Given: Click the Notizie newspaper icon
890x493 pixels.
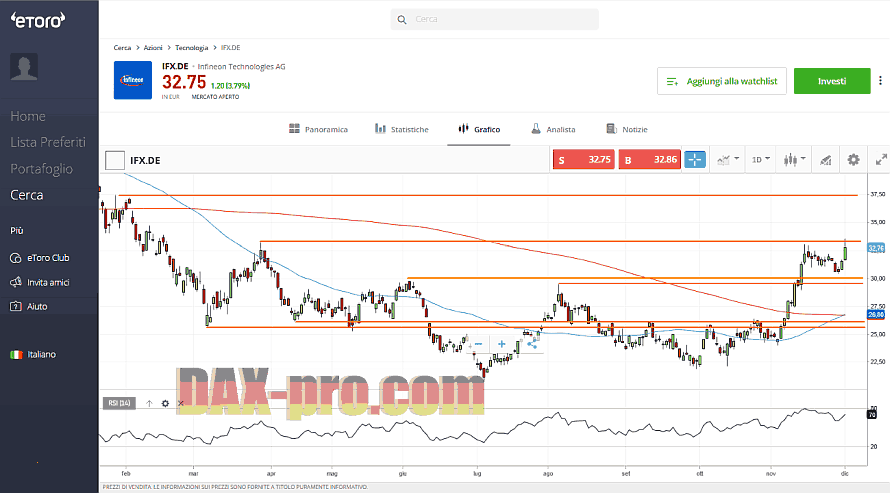Looking at the screenshot, I should tap(611, 129).
